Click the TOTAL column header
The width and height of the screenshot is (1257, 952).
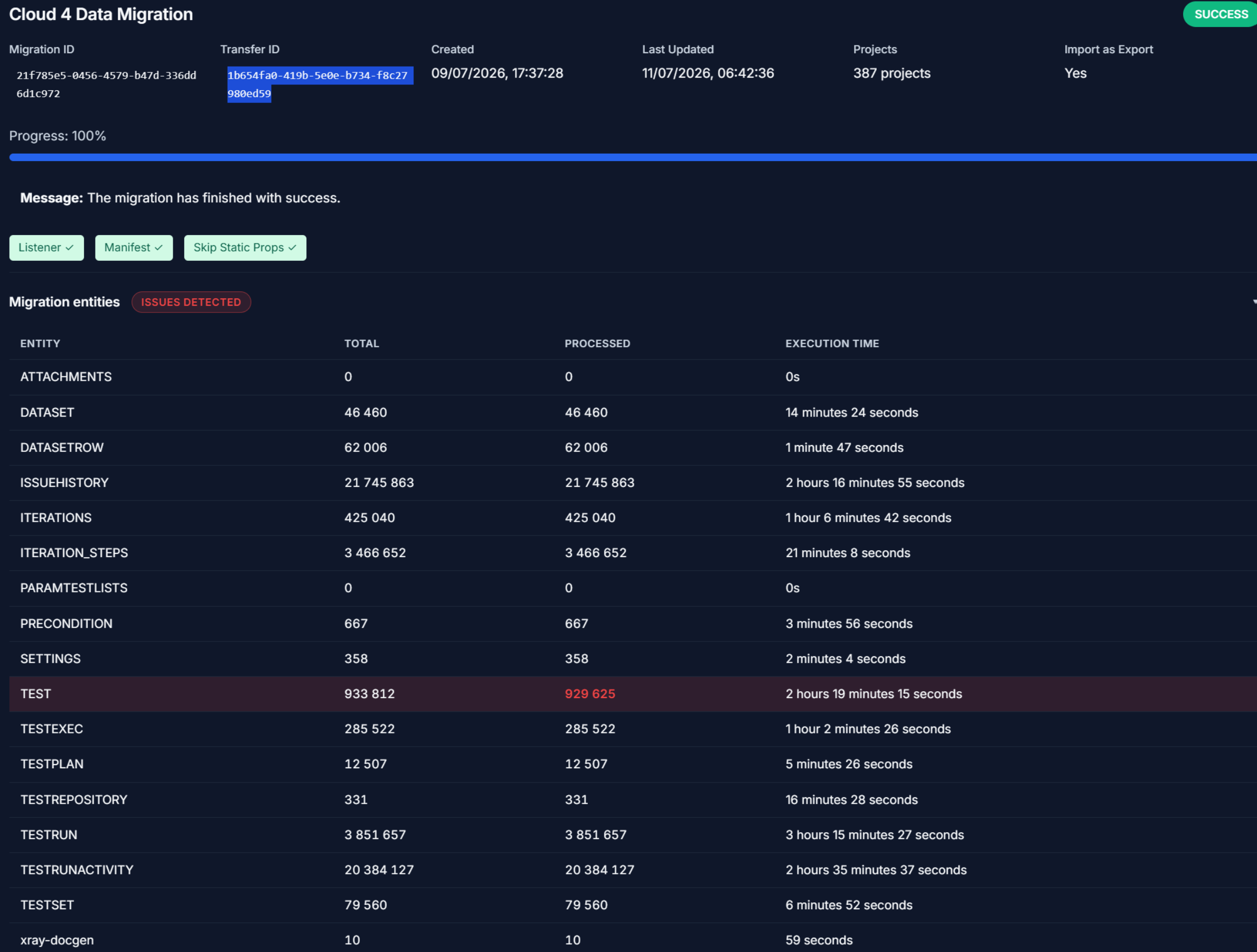[361, 344]
